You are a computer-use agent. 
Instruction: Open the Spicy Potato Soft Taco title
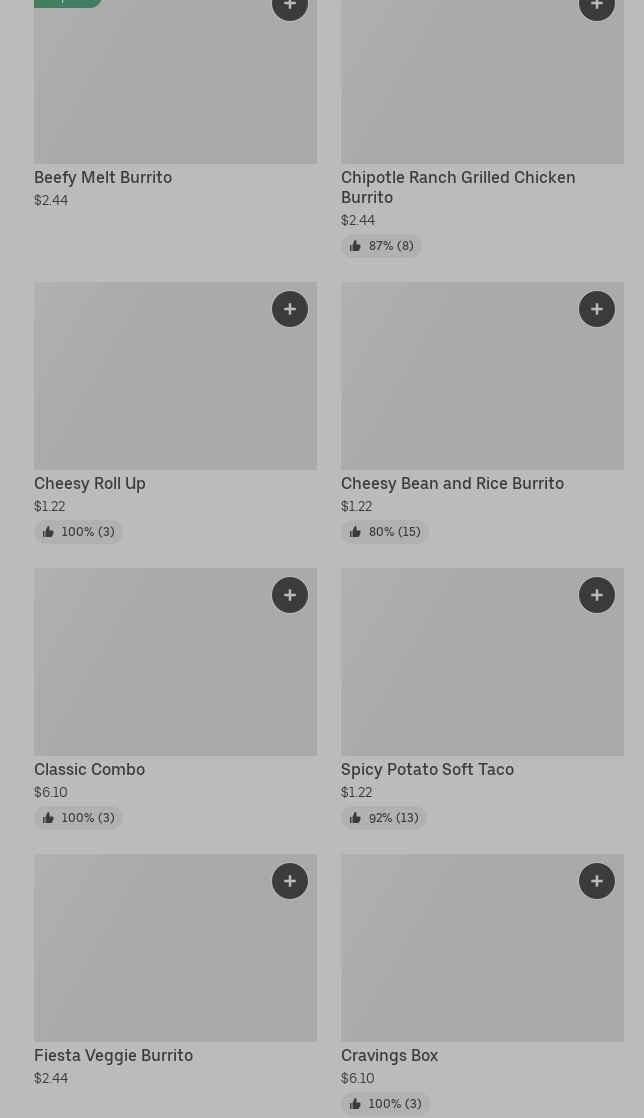[427, 769]
